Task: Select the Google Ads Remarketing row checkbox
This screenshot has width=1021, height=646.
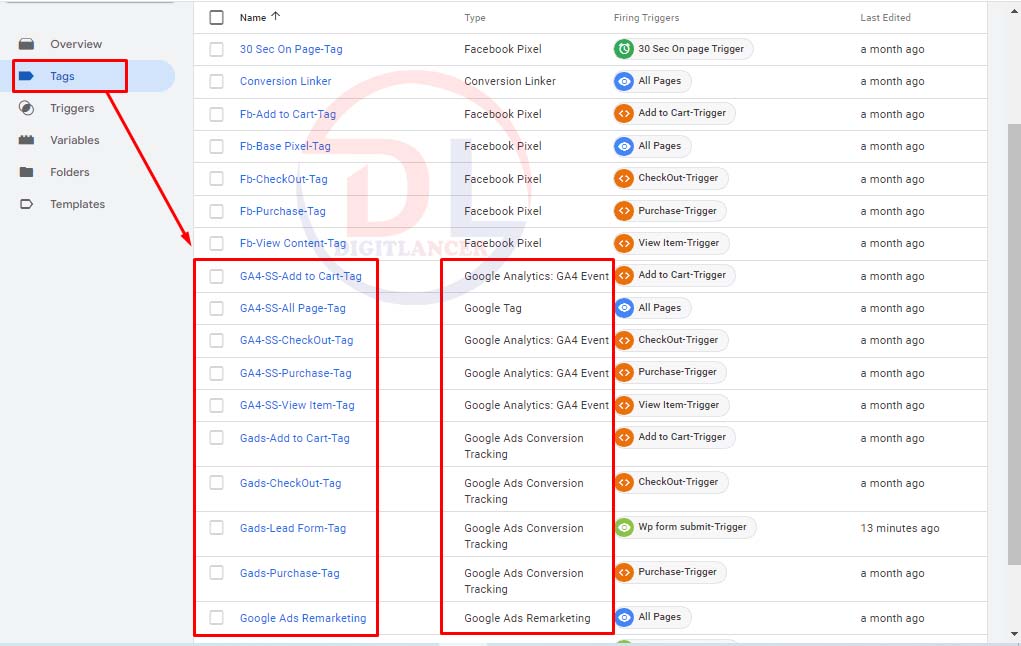Action: (216, 617)
